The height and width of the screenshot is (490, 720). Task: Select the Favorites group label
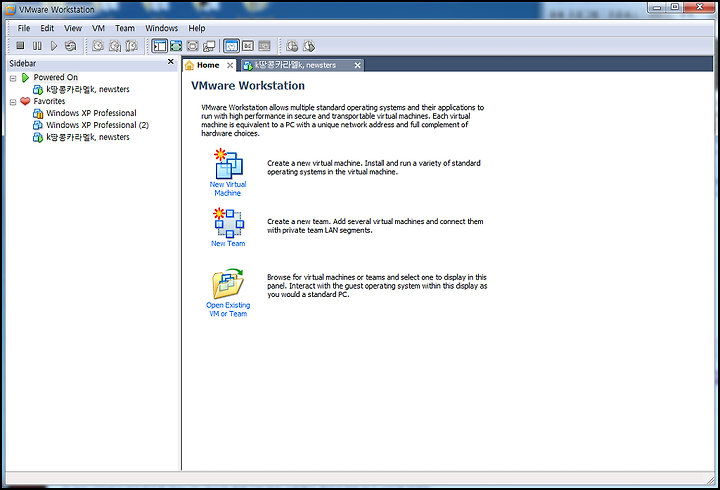click(49, 101)
